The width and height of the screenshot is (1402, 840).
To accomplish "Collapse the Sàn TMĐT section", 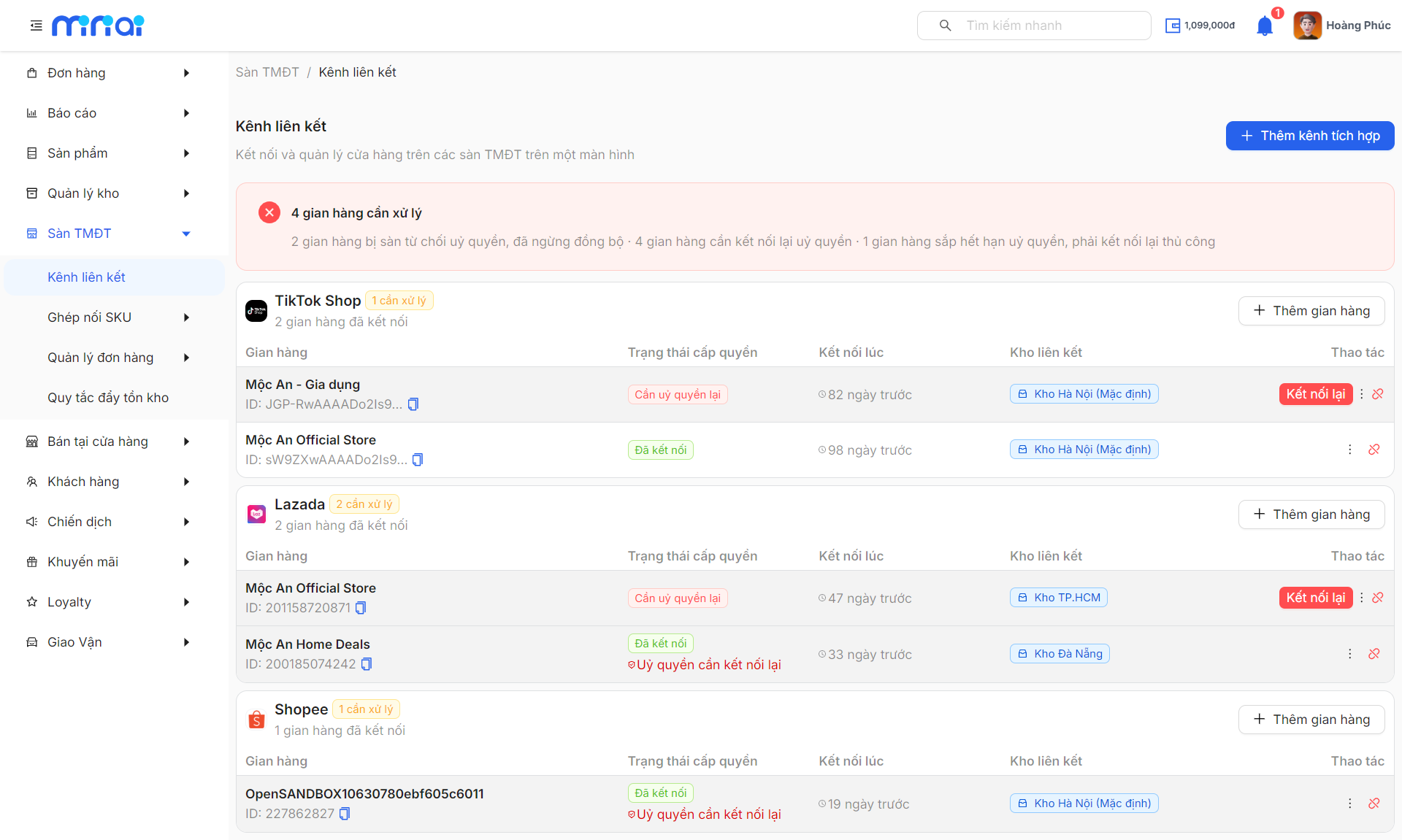I will 110,234.
